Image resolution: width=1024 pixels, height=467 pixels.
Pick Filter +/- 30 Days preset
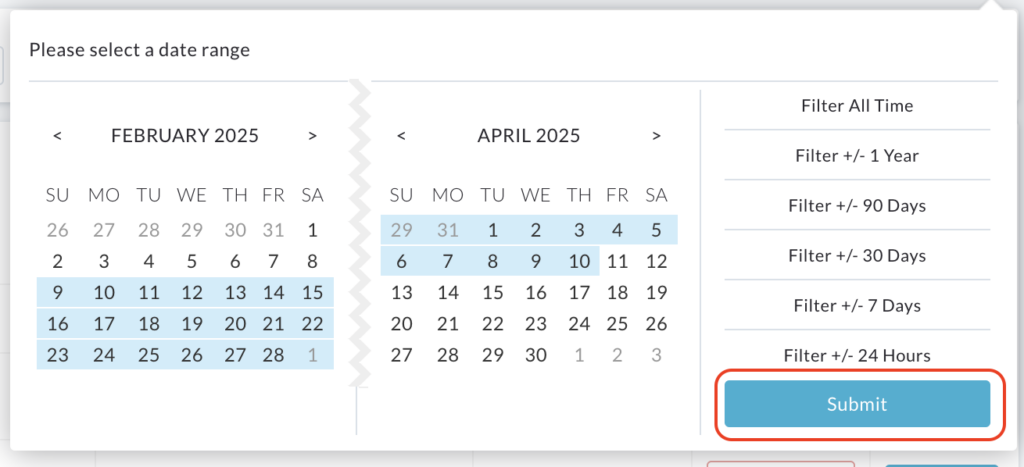pos(857,255)
